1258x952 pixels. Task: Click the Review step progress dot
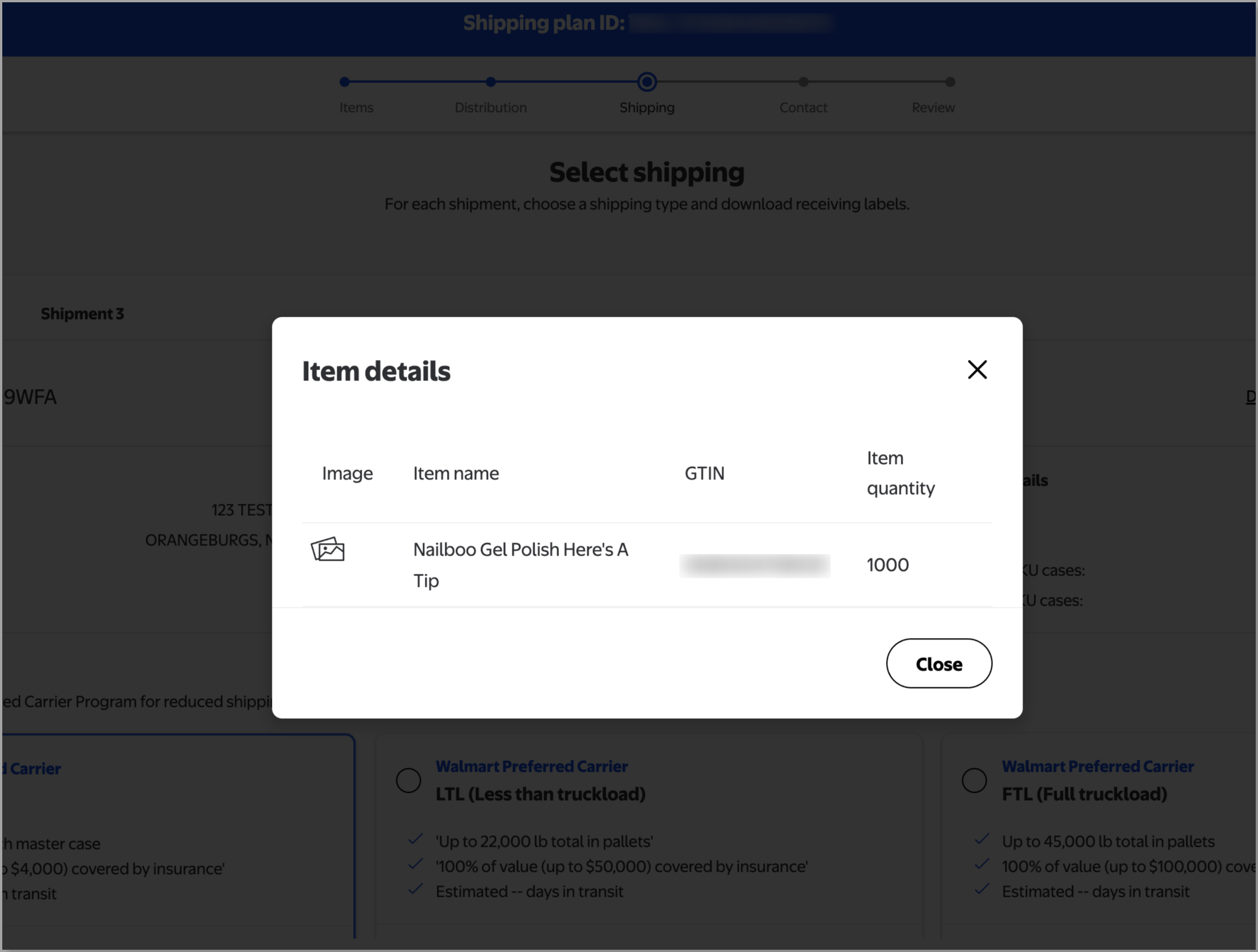(x=950, y=82)
